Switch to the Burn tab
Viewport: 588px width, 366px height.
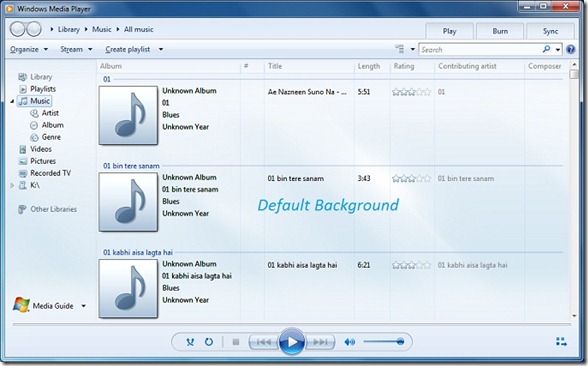point(500,31)
